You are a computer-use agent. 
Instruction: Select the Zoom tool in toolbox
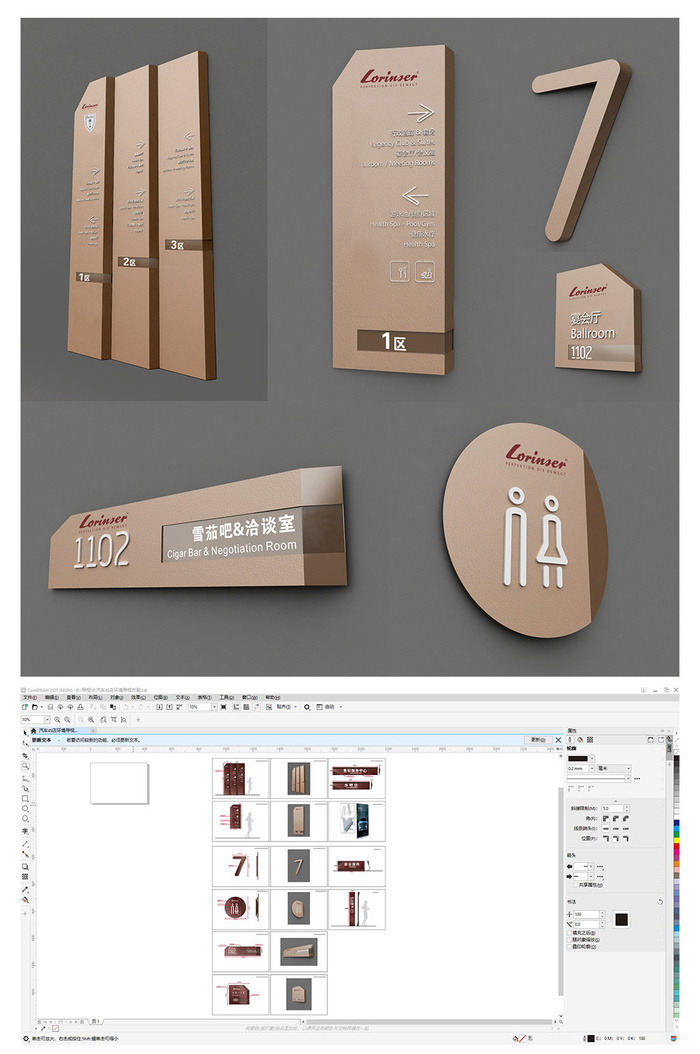25,766
